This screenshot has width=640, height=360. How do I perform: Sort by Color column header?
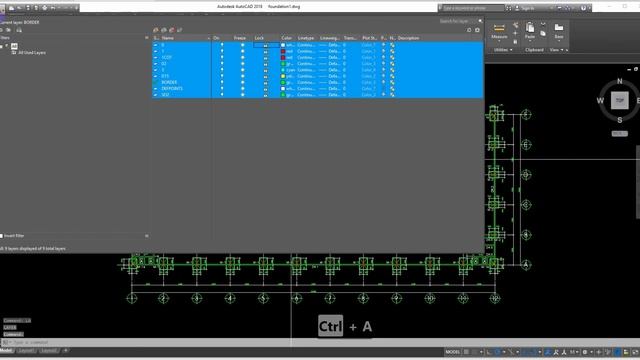(287, 38)
